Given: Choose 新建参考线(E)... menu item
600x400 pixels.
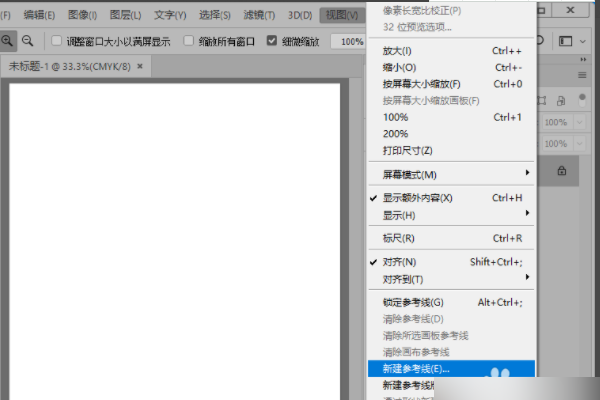Looking at the screenshot, I should (452, 369).
